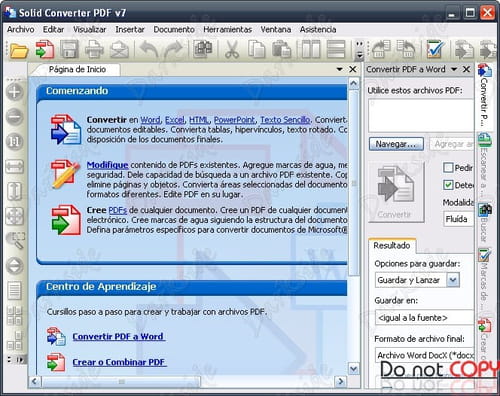
Task: Open the Visualizar menu
Action: coord(89,30)
